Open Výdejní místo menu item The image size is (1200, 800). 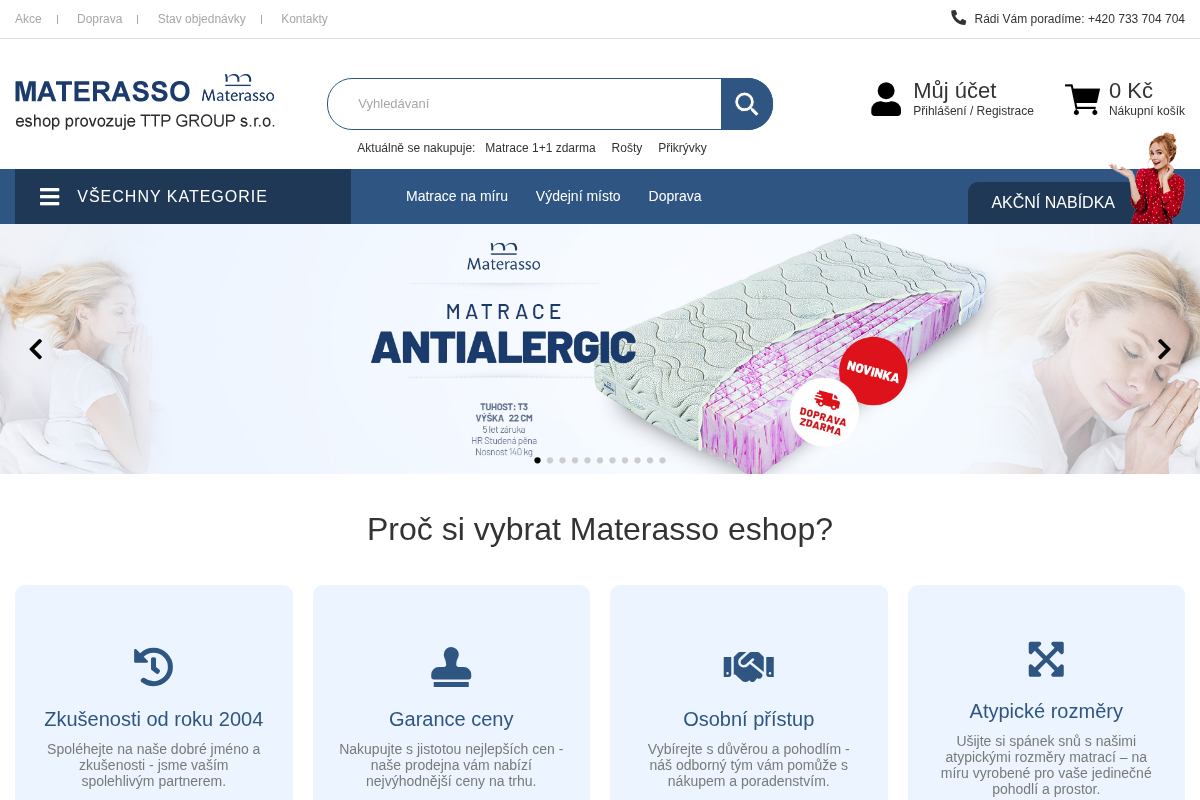point(578,196)
